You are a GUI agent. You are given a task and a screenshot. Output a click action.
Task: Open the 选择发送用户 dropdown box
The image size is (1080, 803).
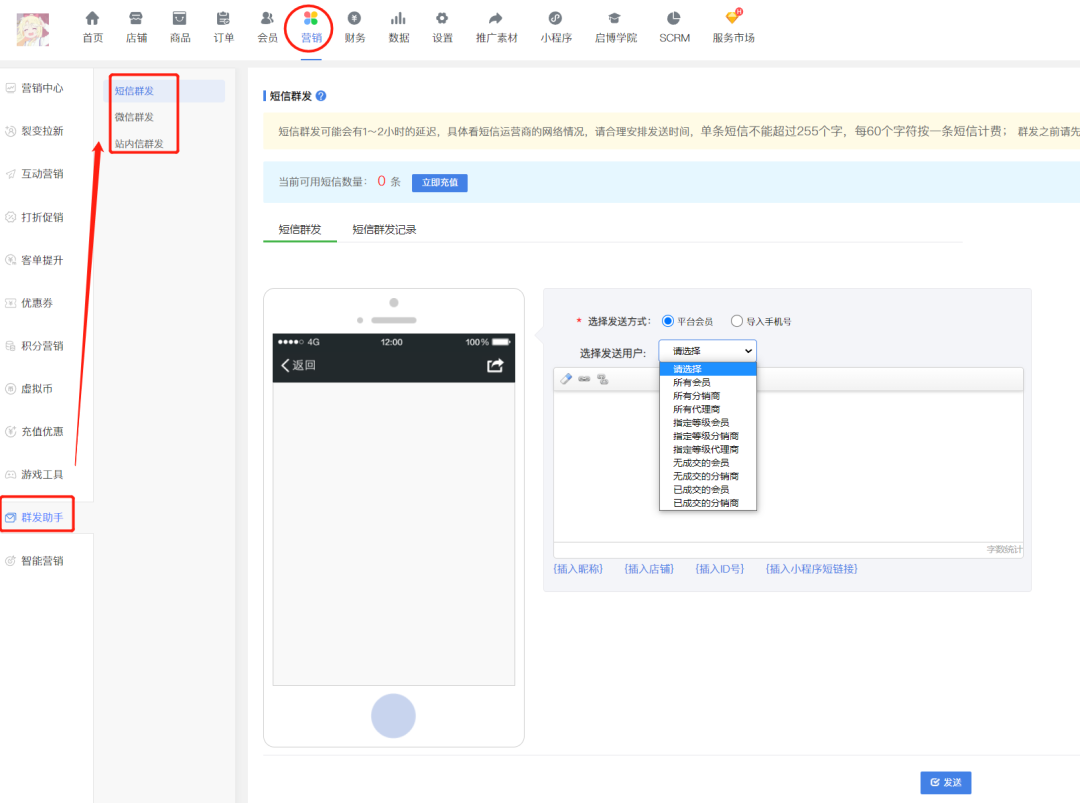(x=707, y=351)
